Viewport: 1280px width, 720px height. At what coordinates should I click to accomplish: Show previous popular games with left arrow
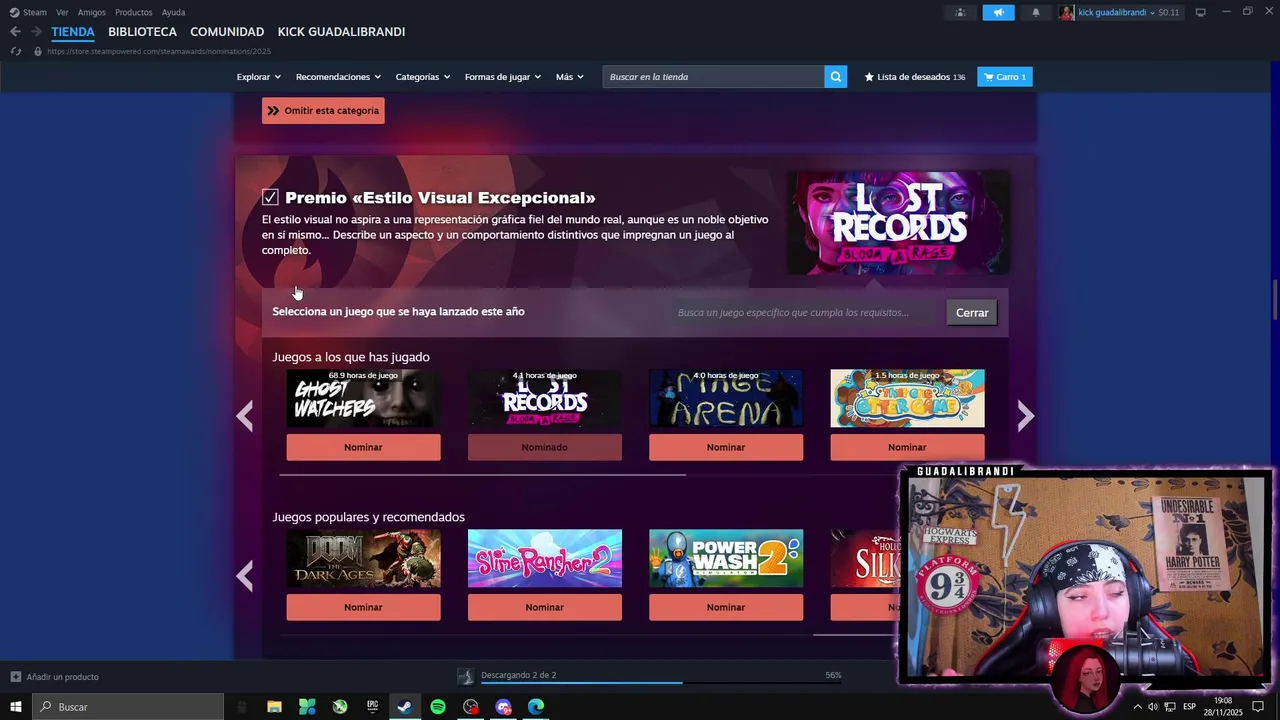pyautogui.click(x=245, y=575)
